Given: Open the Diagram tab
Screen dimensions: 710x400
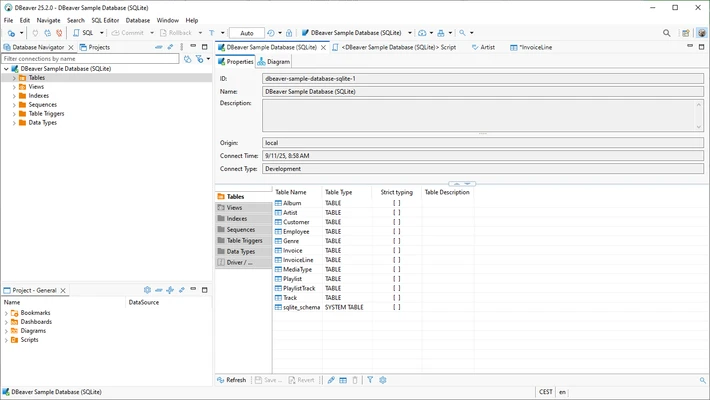Looking at the screenshot, I should pyautogui.click(x=274, y=62).
